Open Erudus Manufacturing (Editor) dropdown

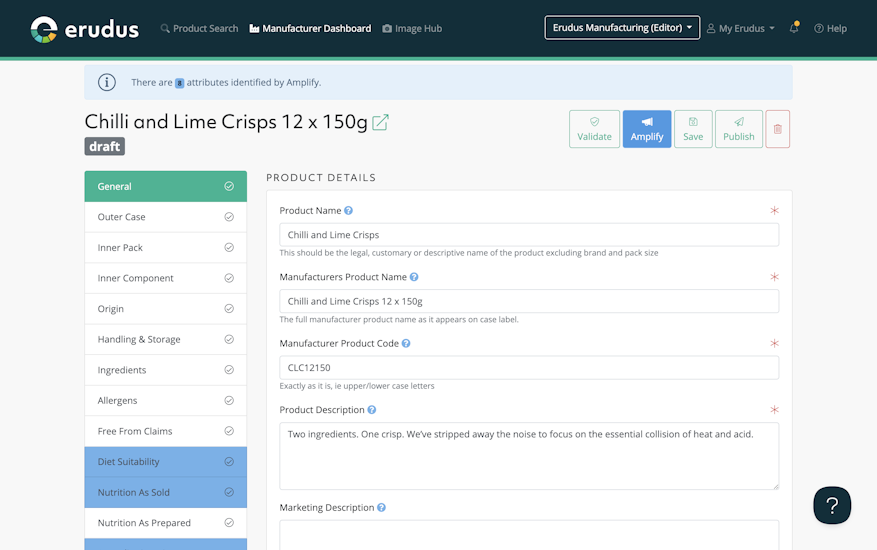622,27
